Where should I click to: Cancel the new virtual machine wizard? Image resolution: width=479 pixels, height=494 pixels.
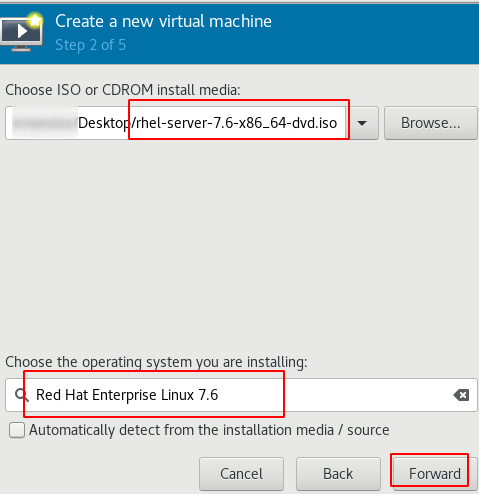coord(241,474)
